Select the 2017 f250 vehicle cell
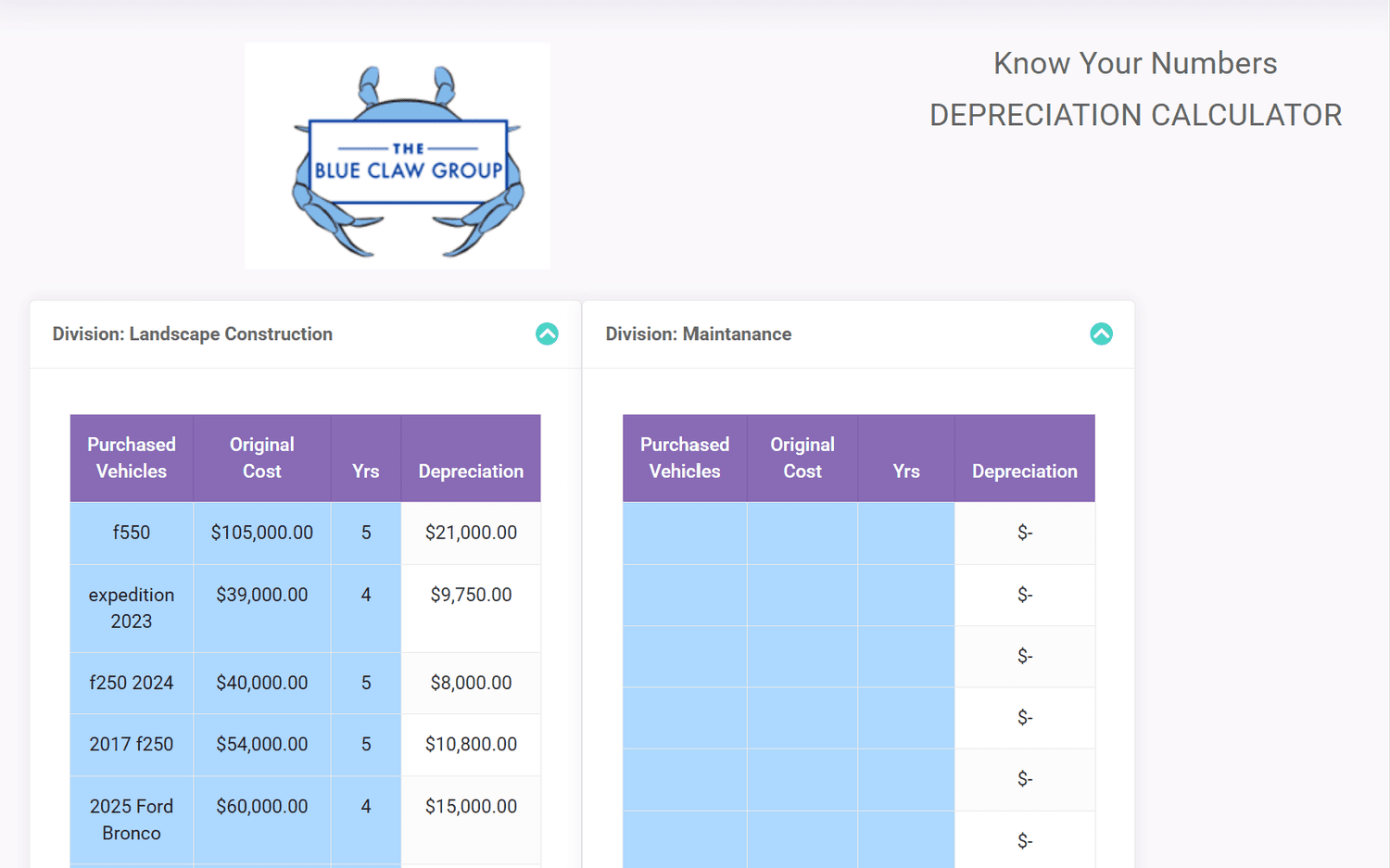The width and height of the screenshot is (1390, 868). [132, 744]
